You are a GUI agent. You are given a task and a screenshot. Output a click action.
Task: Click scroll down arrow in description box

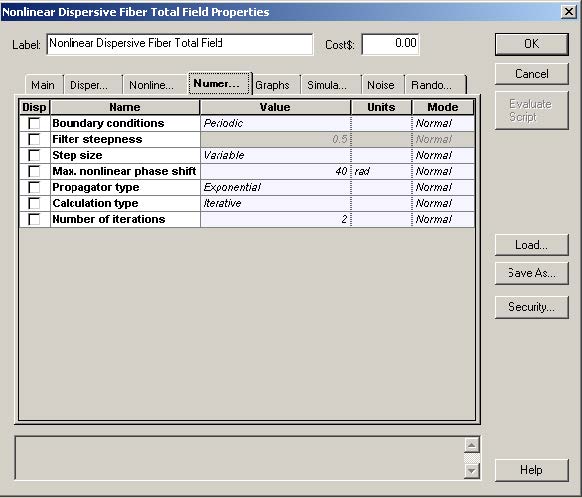[x=471, y=471]
